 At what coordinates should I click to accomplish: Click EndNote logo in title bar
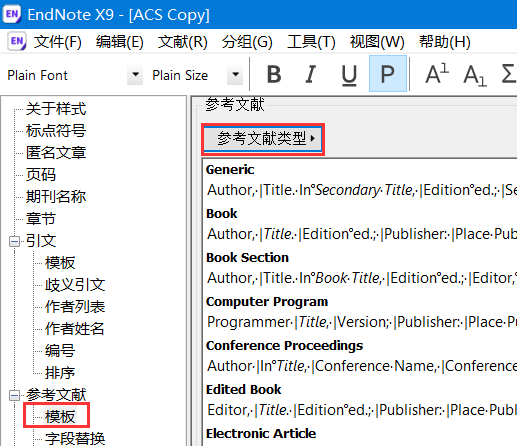12,14
